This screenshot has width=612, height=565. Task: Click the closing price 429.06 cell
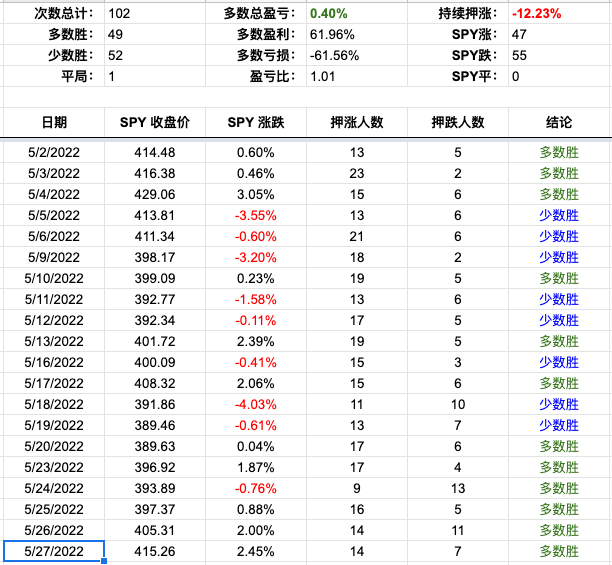[155, 194]
